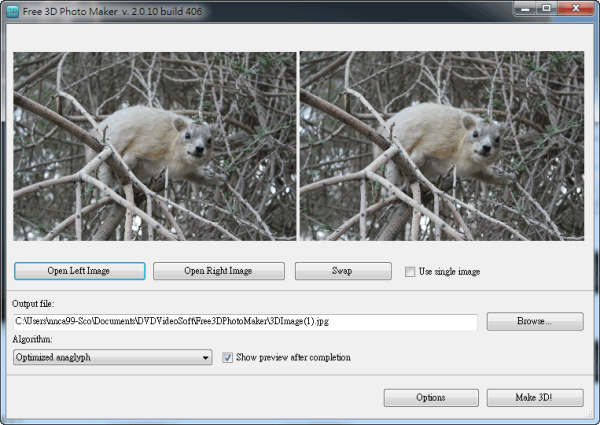Open the right image file
This screenshot has height=425, width=600.
pos(218,271)
